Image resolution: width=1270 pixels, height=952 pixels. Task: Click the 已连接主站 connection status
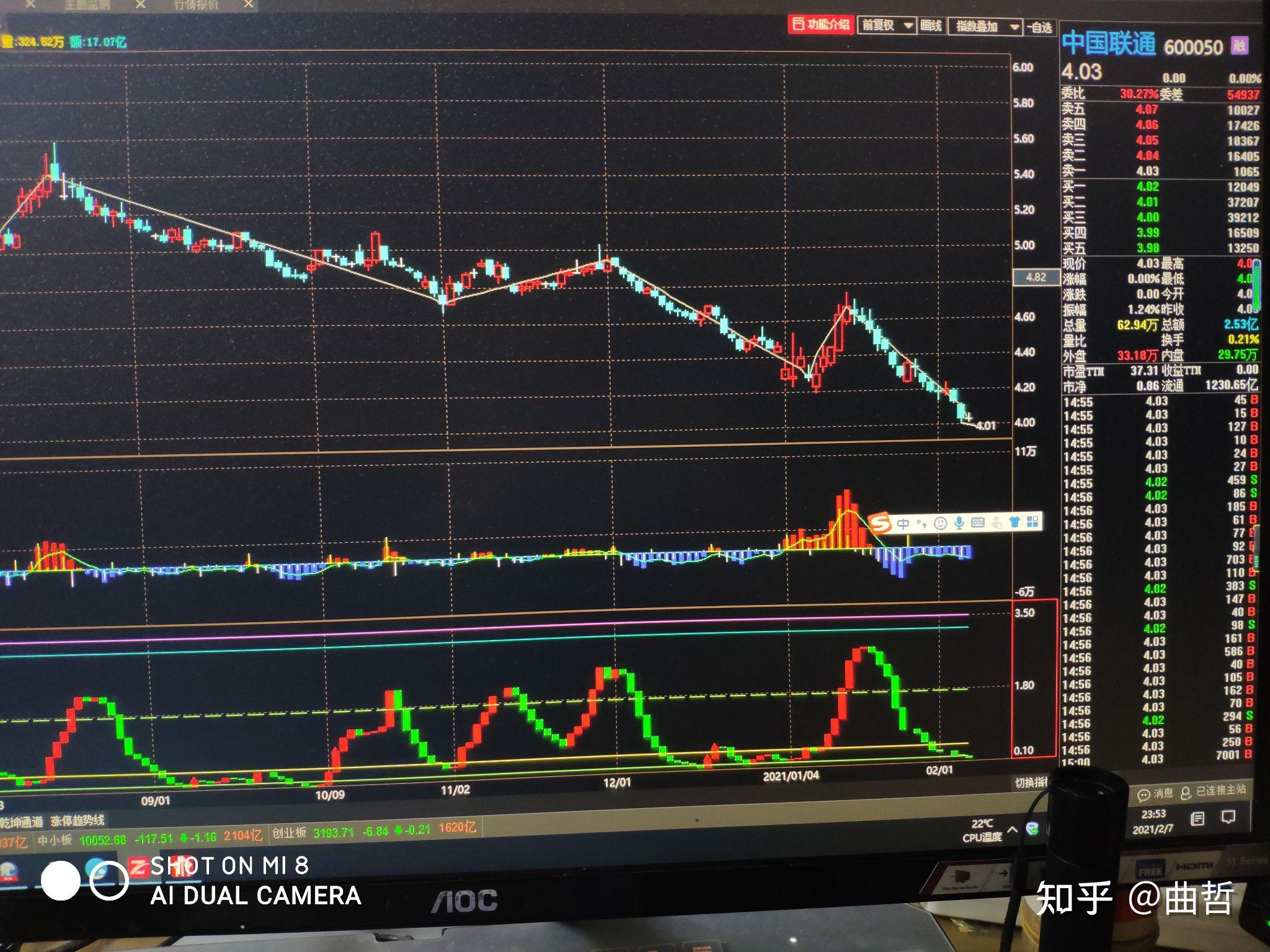coord(1213,791)
